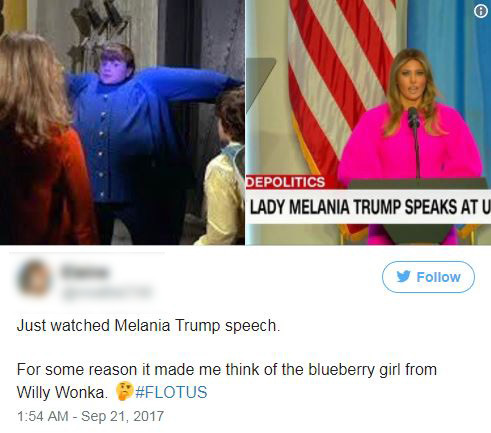Open the Willy Wonka blueberry girl photo
This screenshot has width=491, height=433.
pyautogui.click(x=122, y=122)
